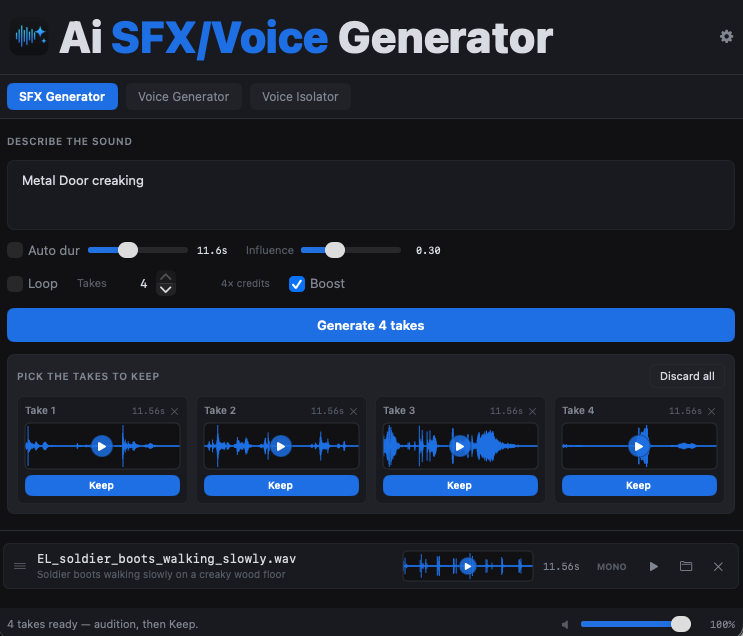Click the 11.6s duration value
743x636 pixels.
click(212, 250)
